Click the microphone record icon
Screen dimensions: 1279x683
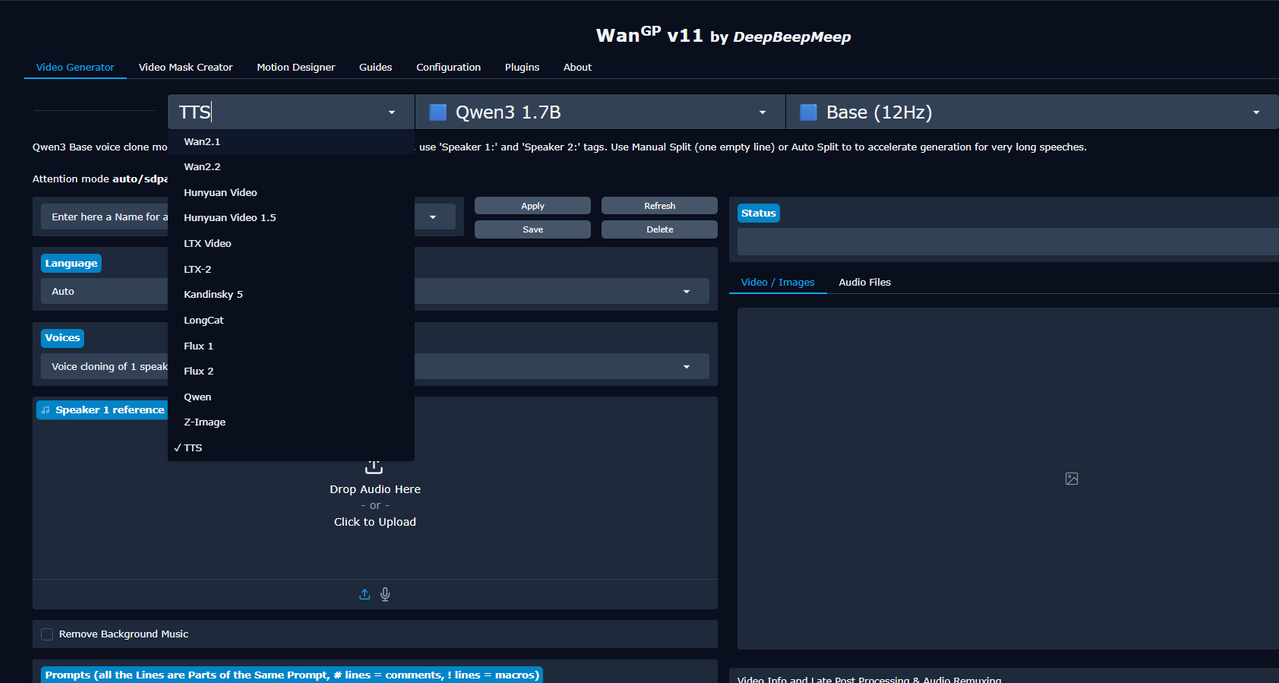[385, 594]
